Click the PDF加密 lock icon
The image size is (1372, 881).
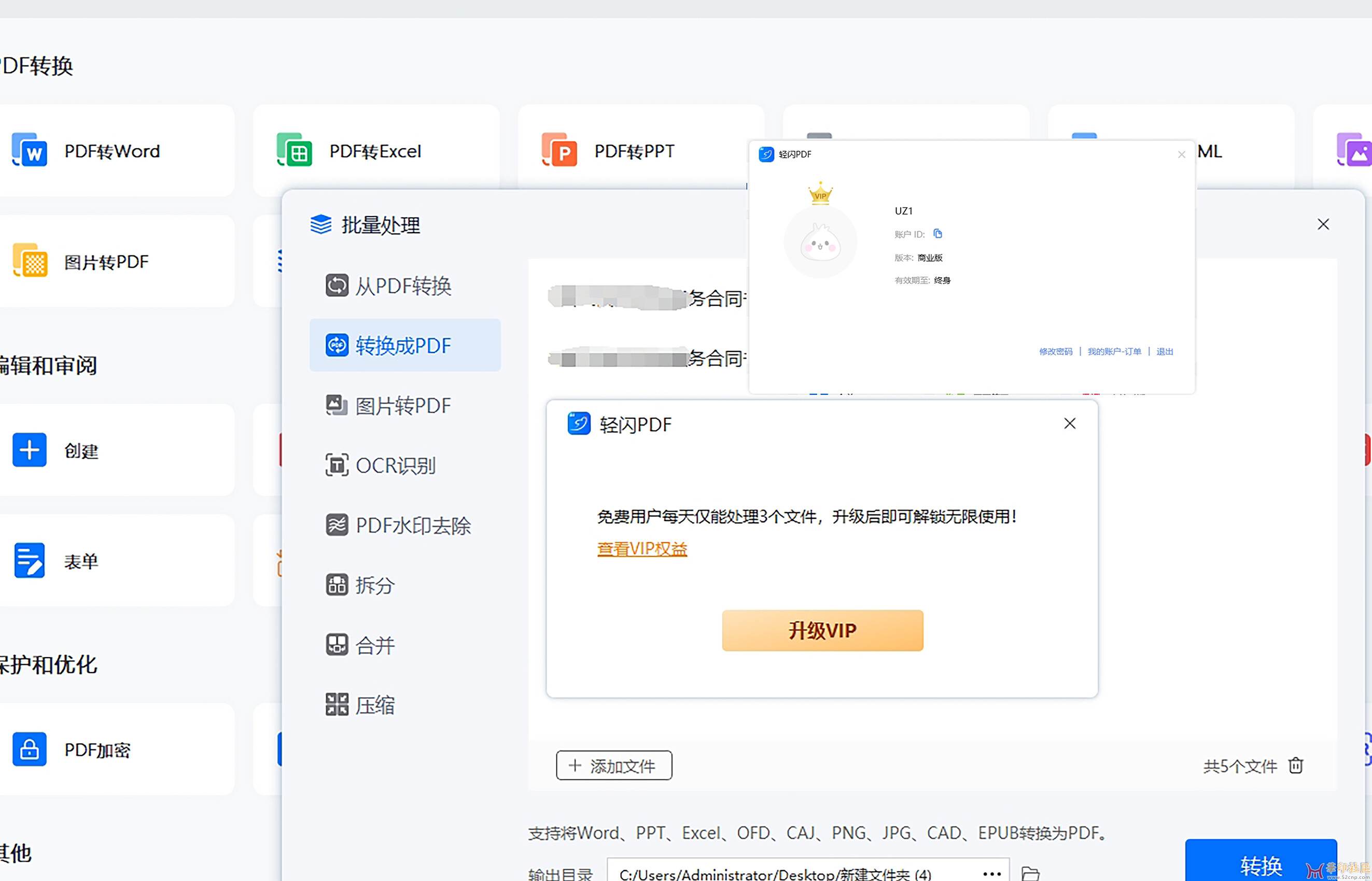29,749
